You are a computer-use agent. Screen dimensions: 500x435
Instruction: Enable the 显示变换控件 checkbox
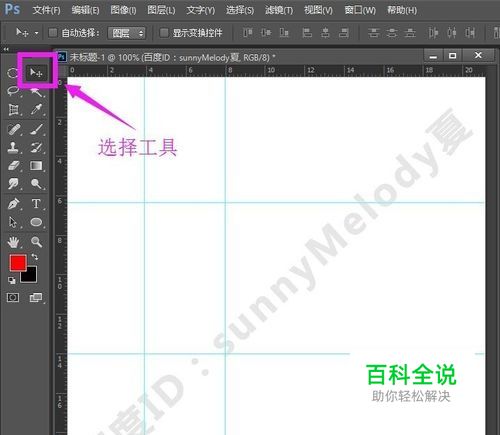(164, 33)
